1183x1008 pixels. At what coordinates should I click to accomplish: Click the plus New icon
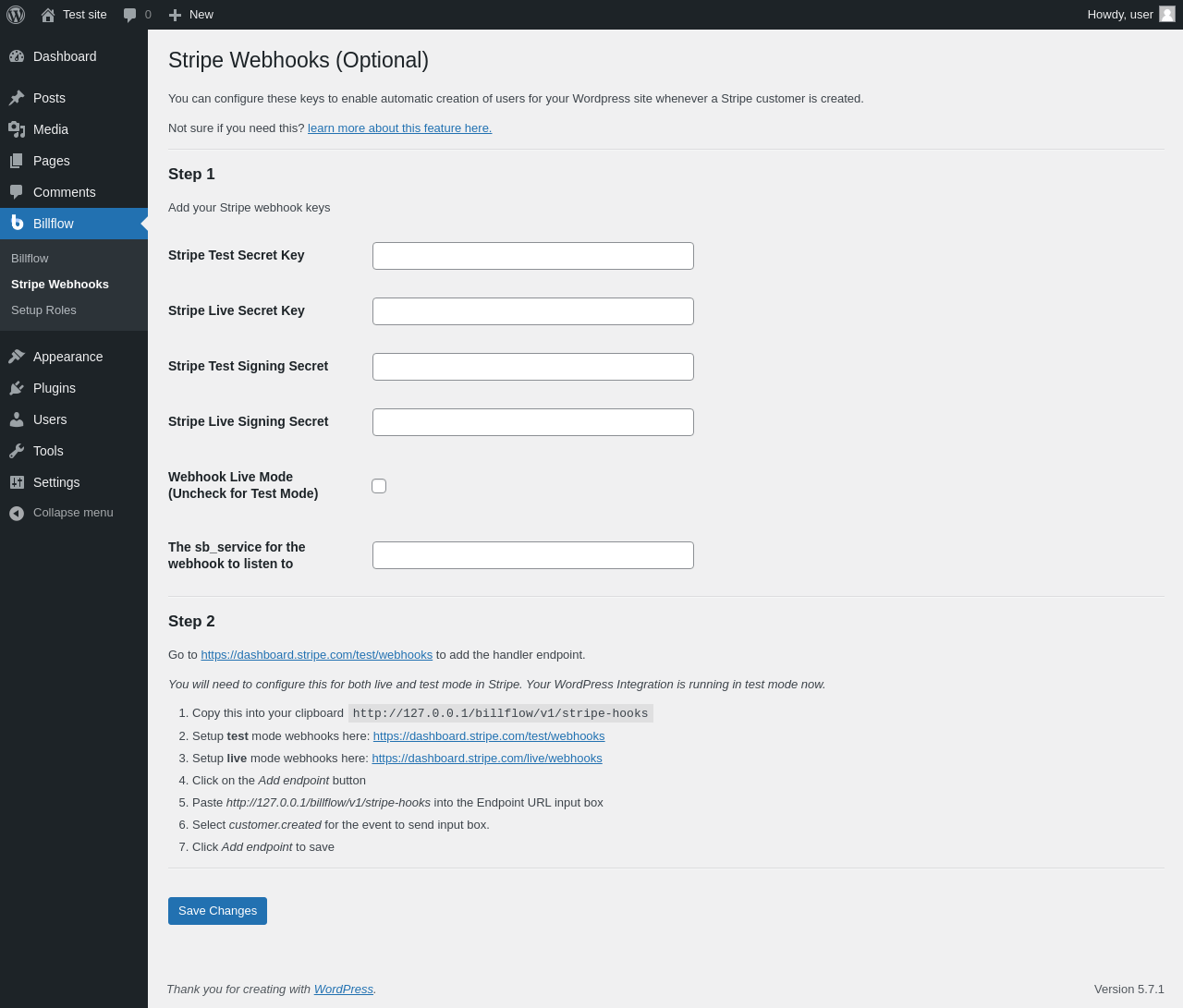pyautogui.click(x=175, y=15)
